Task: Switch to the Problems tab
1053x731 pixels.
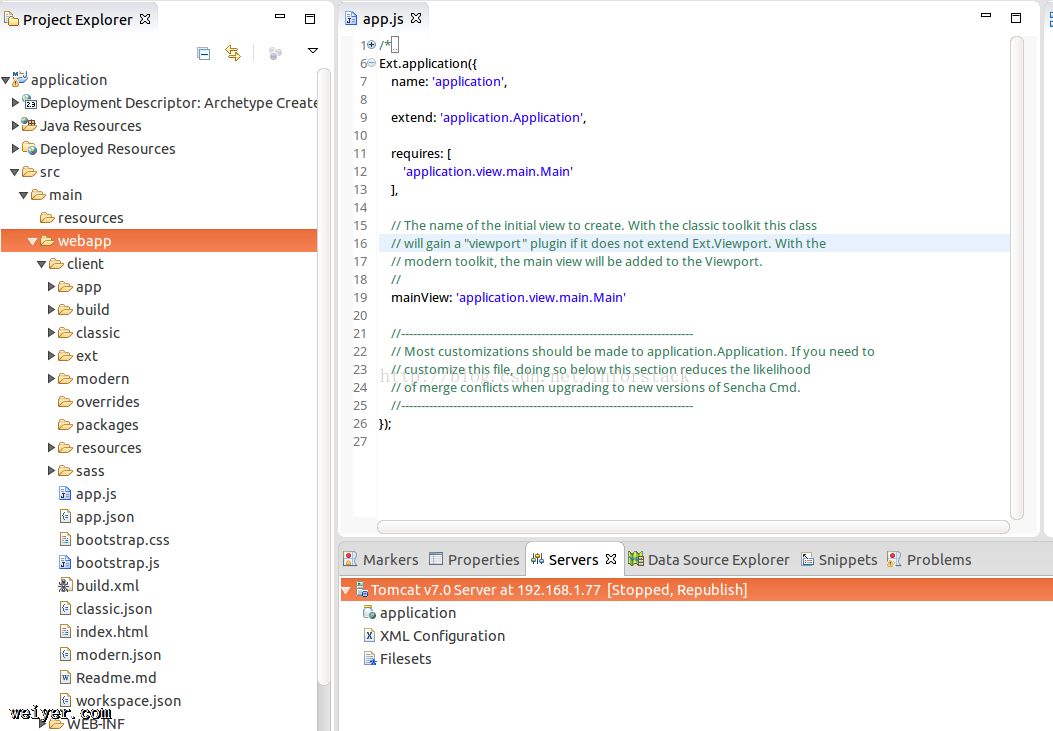Action: click(x=929, y=559)
